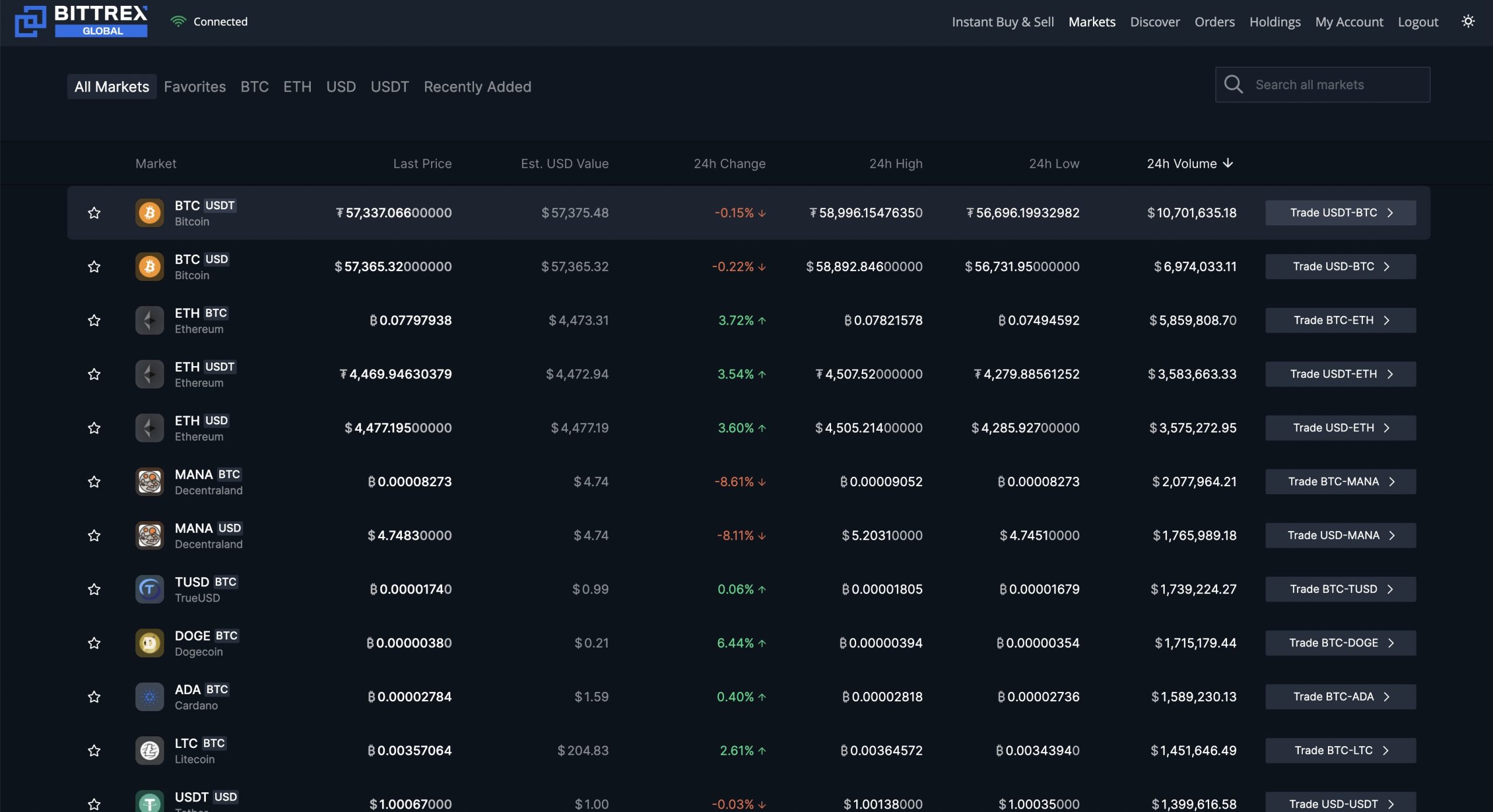
Task: Toggle light mode with the sun icon
Action: [1468, 21]
